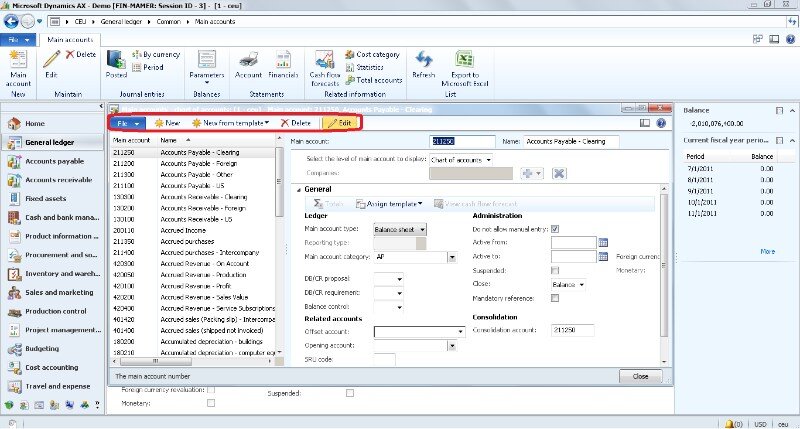Click the Posted journal entries icon
This screenshot has width=800, height=429.
coord(116,64)
